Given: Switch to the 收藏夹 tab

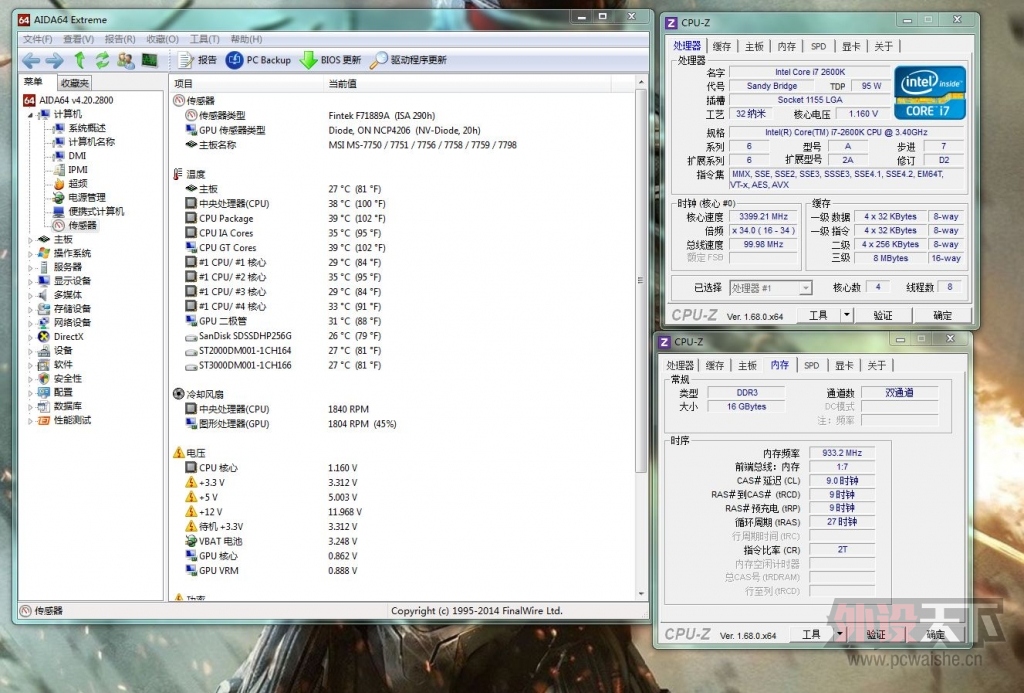Looking at the screenshot, I should point(74,83).
